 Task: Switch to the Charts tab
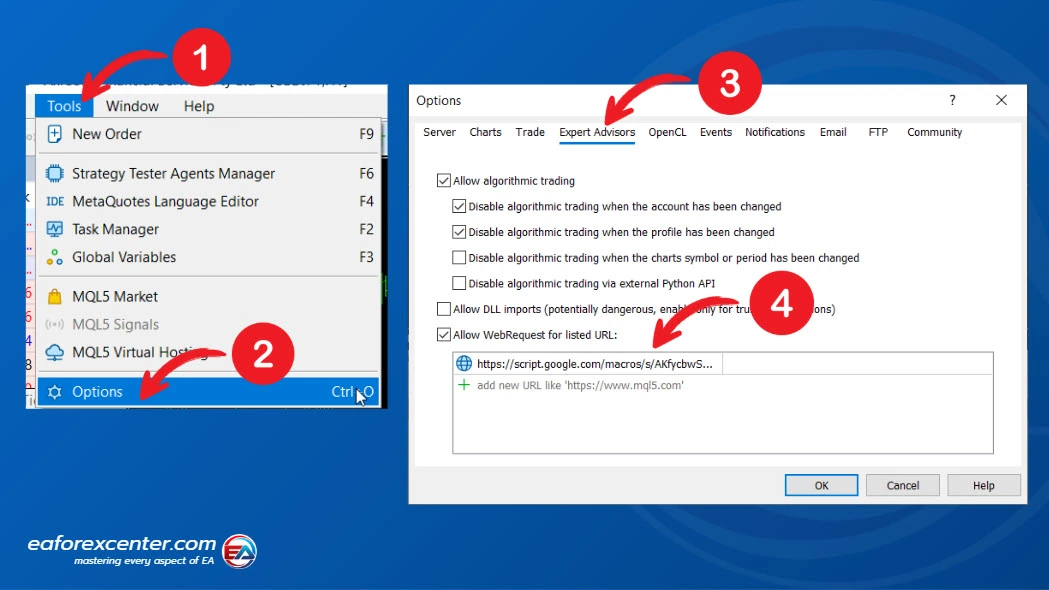(486, 132)
